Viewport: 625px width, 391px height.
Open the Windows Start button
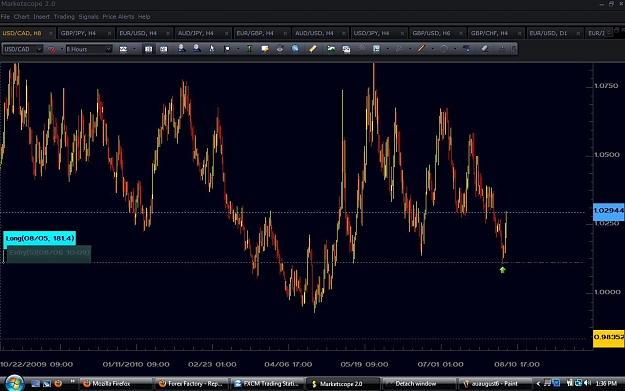[14, 383]
